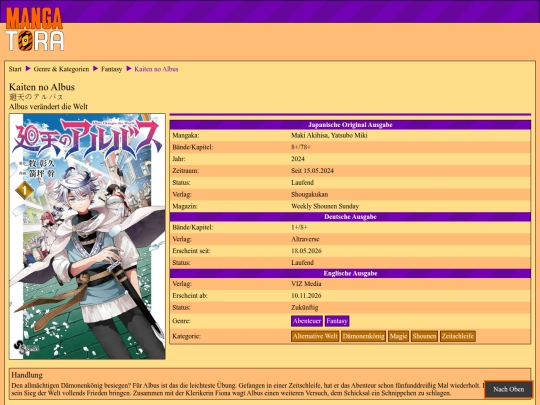Click the 1+/8+ German volumes value
Screen dimensions: 540x405
pos(299,227)
